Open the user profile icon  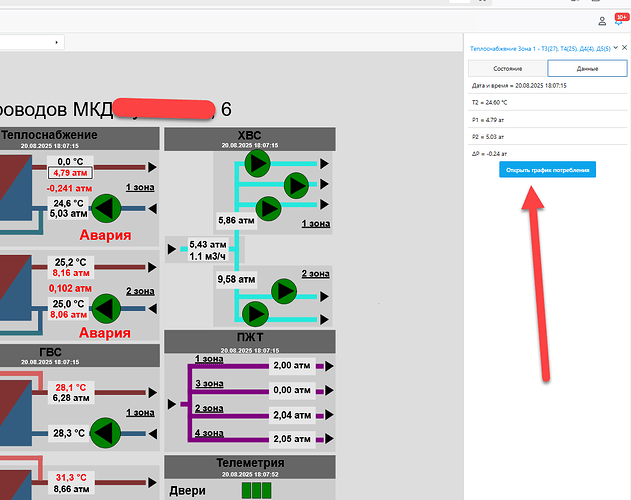tap(602, 21)
